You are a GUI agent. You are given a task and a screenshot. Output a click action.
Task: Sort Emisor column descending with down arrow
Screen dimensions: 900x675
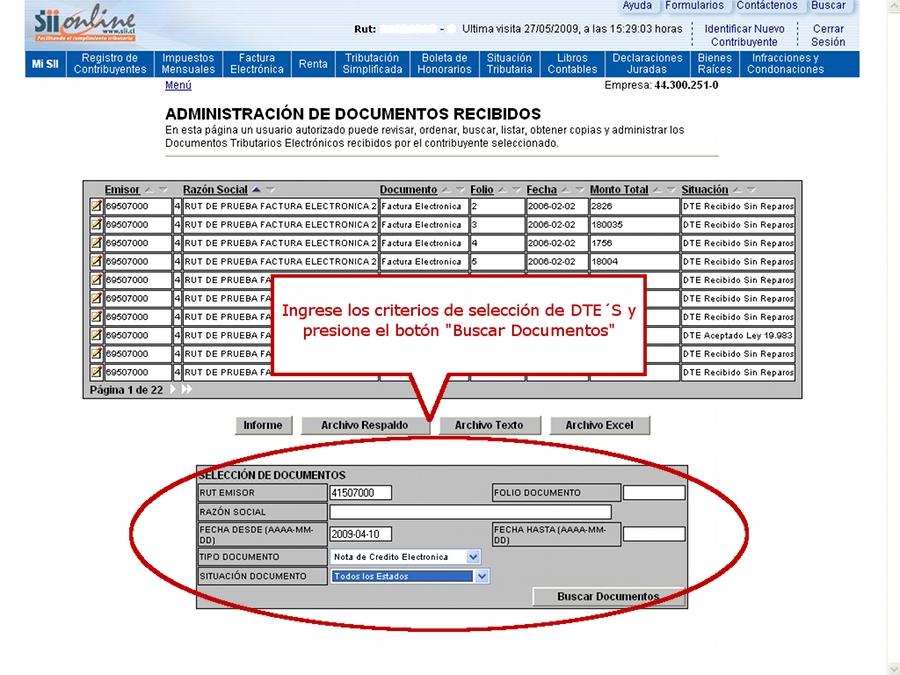pos(163,189)
